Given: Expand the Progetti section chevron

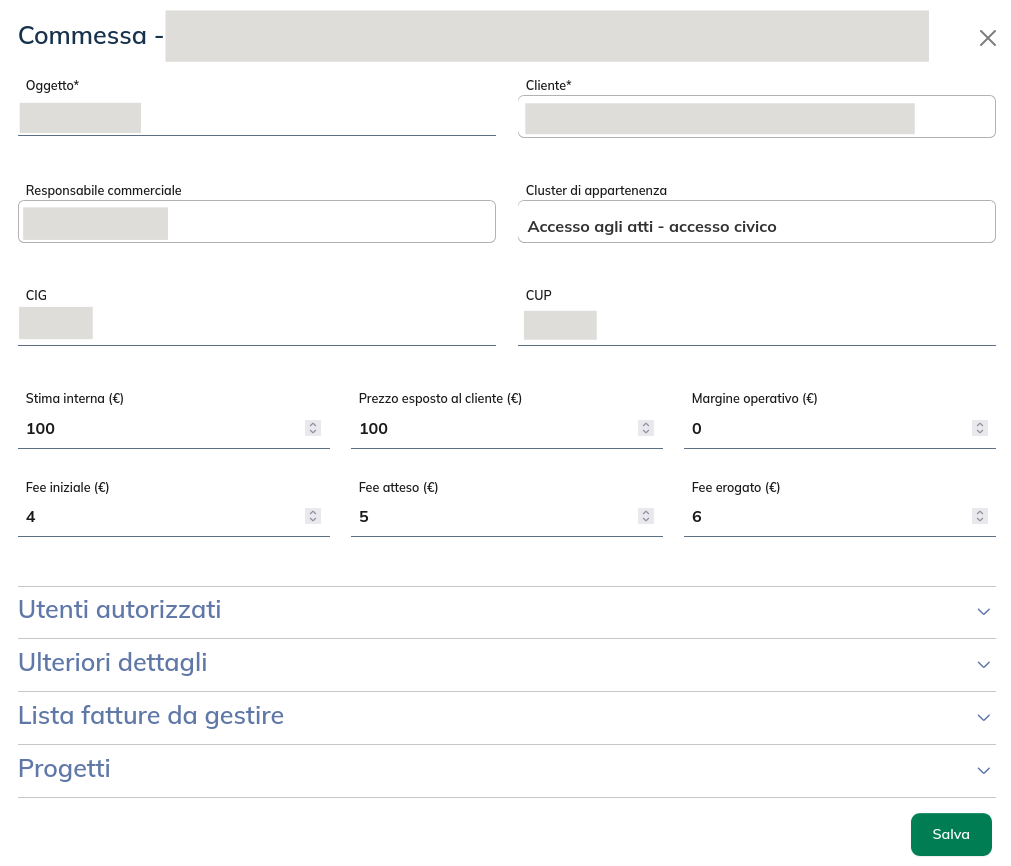Looking at the screenshot, I should click(x=983, y=770).
